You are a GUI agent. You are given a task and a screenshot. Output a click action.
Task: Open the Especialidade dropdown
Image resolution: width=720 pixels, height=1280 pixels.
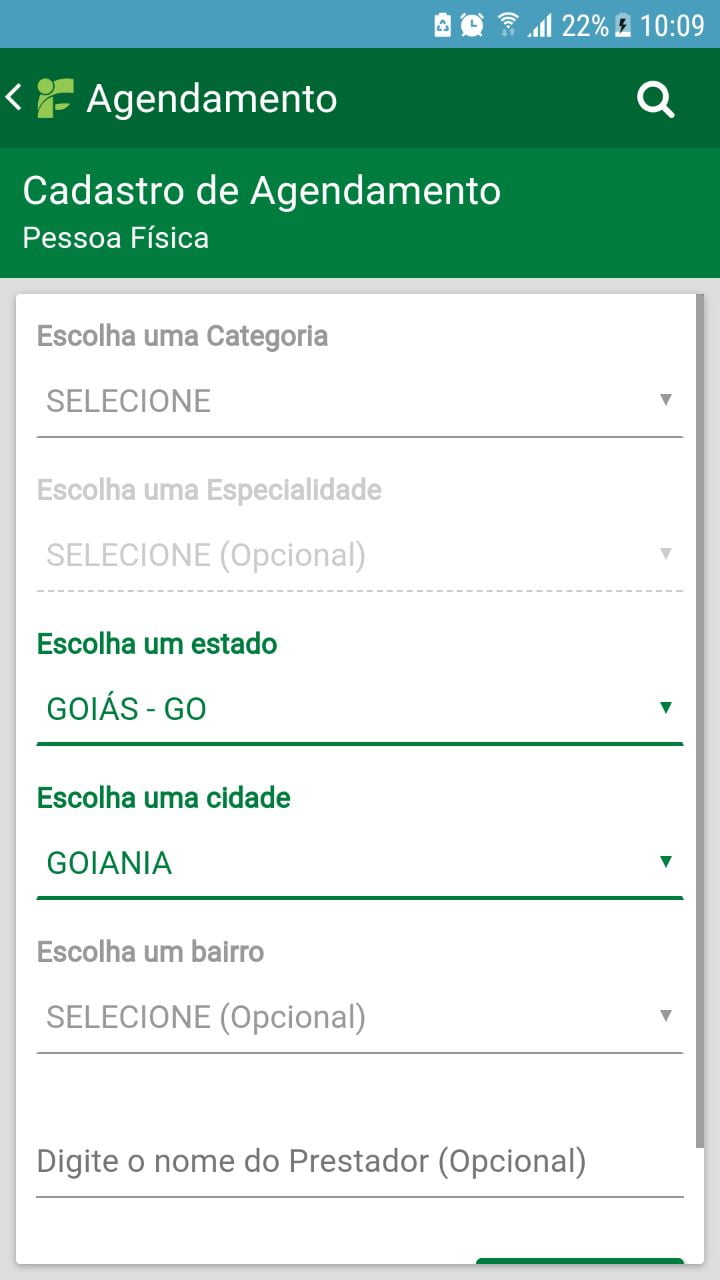pos(358,556)
